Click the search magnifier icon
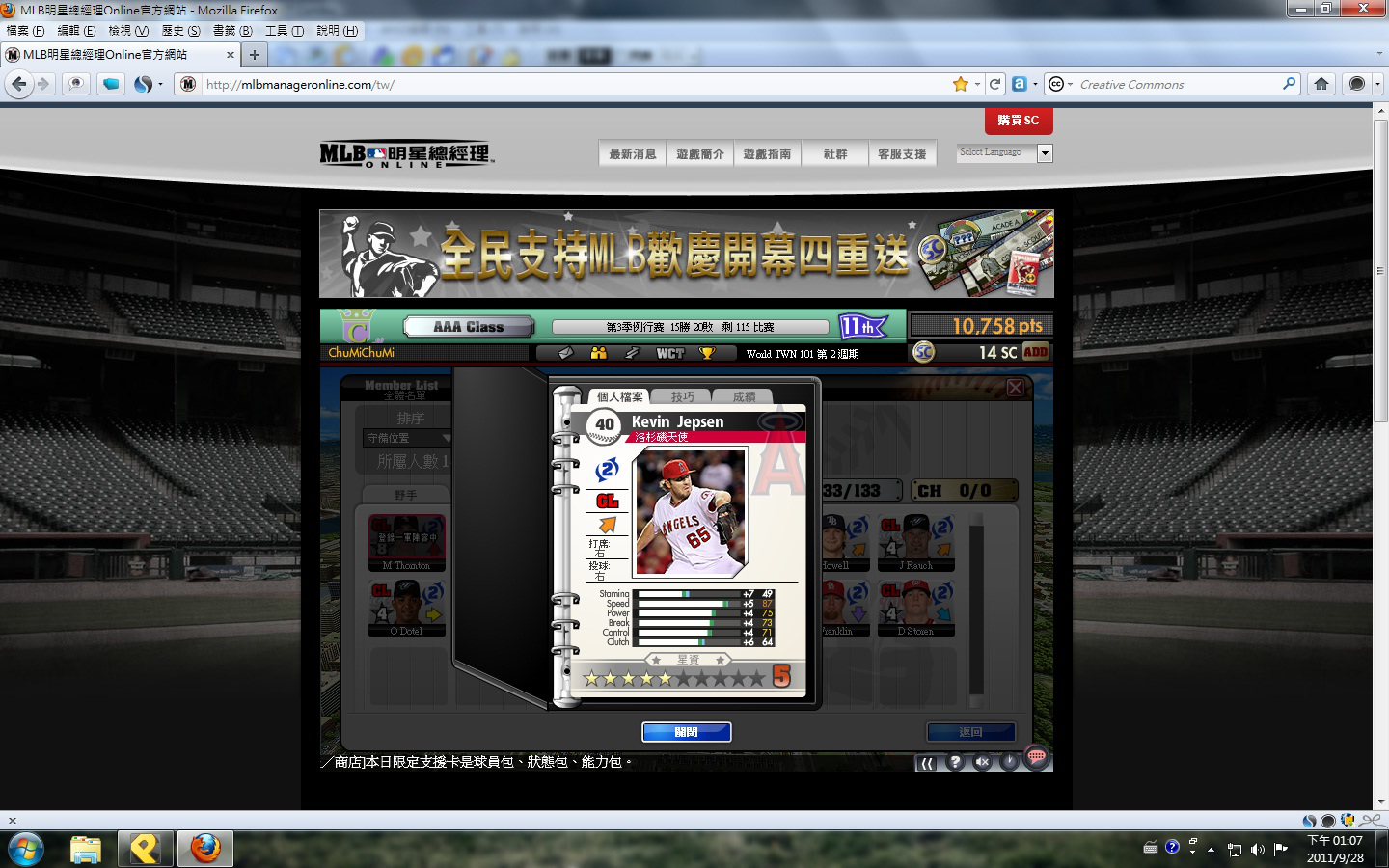The image size is (1389, 868). tap(1289, 85)
